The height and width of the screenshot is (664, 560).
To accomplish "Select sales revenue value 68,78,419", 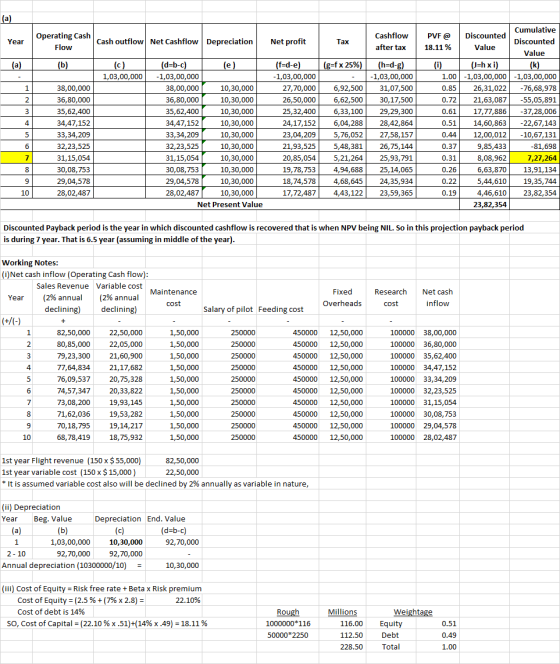I will 73,437.
